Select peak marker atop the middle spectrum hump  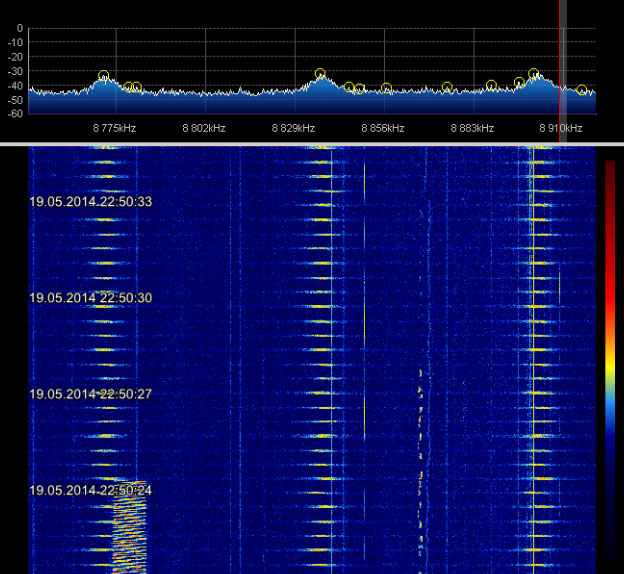click(x=320, y=74)
